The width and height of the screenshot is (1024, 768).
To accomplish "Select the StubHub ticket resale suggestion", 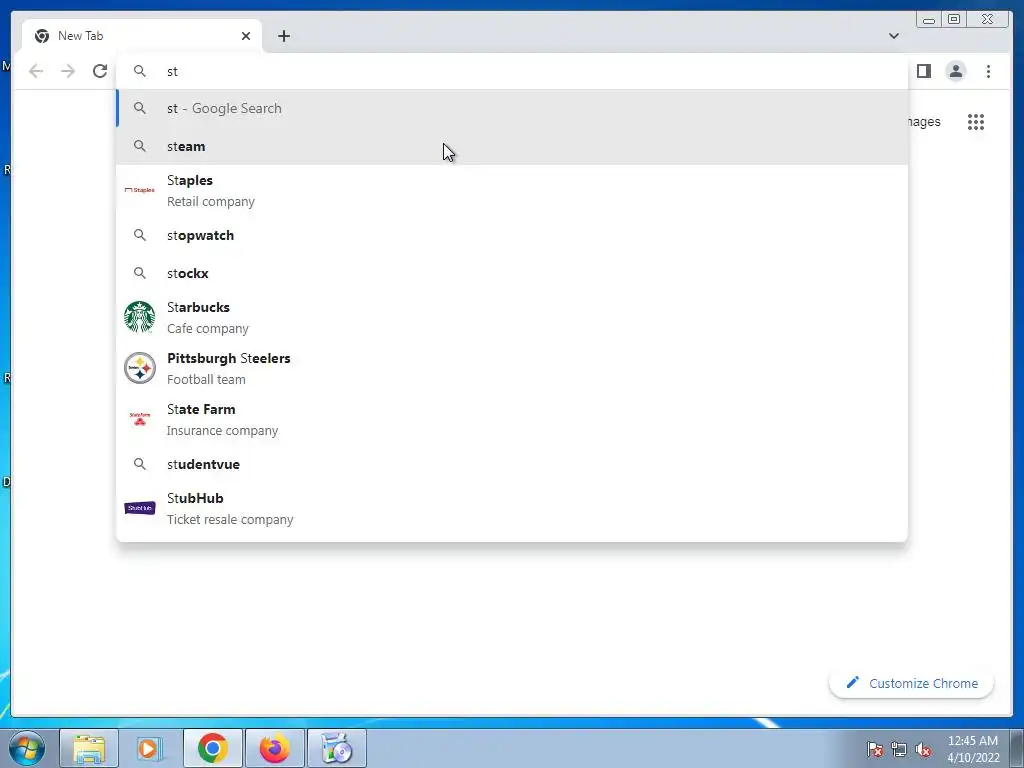I will (512, 508).
